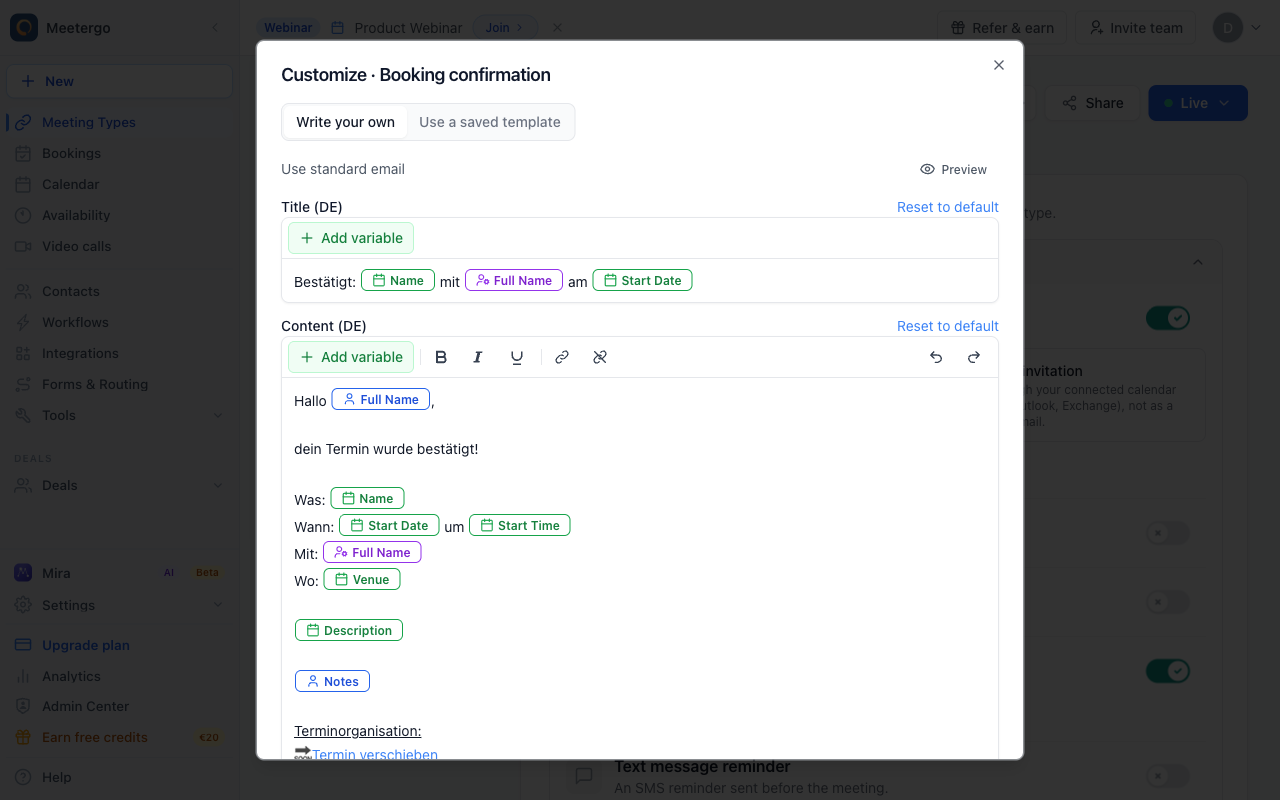Viewport: 1280px width, 800px height.
Task: Select the Name chip after Was:
Action: coord(367,499)
